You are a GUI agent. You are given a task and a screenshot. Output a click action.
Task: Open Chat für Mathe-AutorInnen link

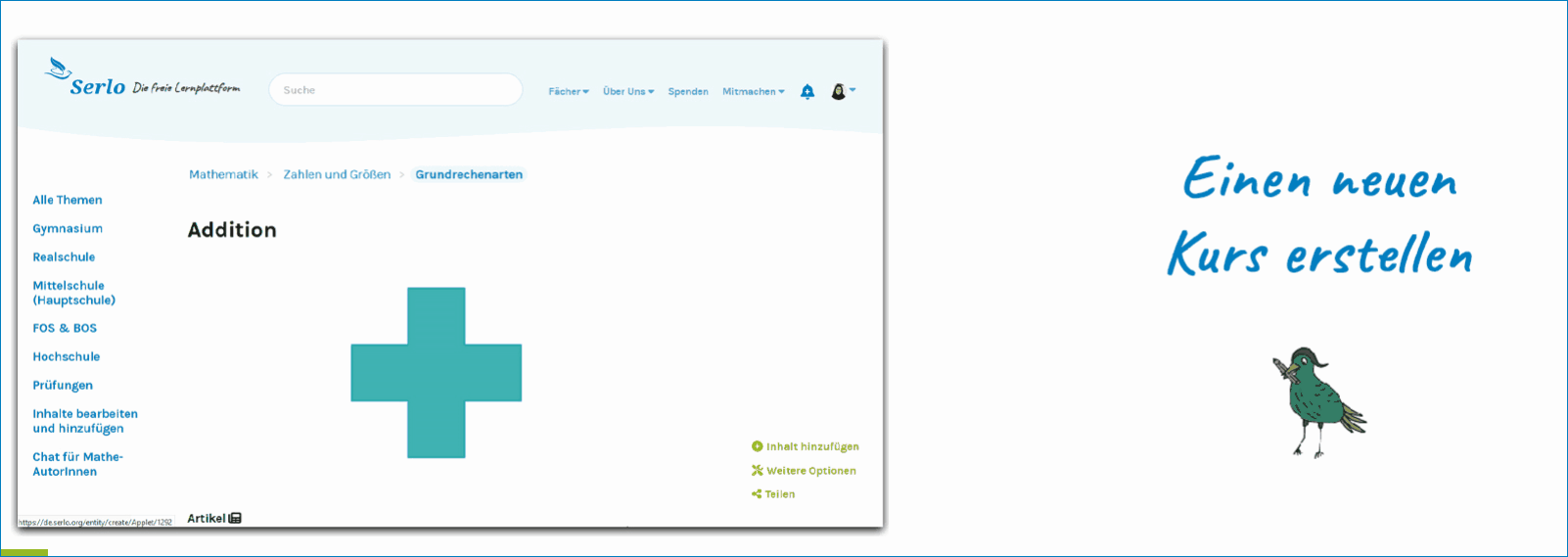pos(77,464)
